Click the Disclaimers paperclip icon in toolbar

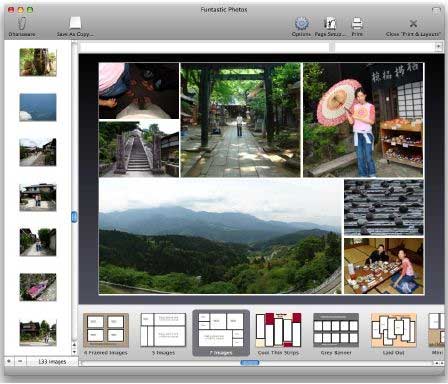[21, 23]
